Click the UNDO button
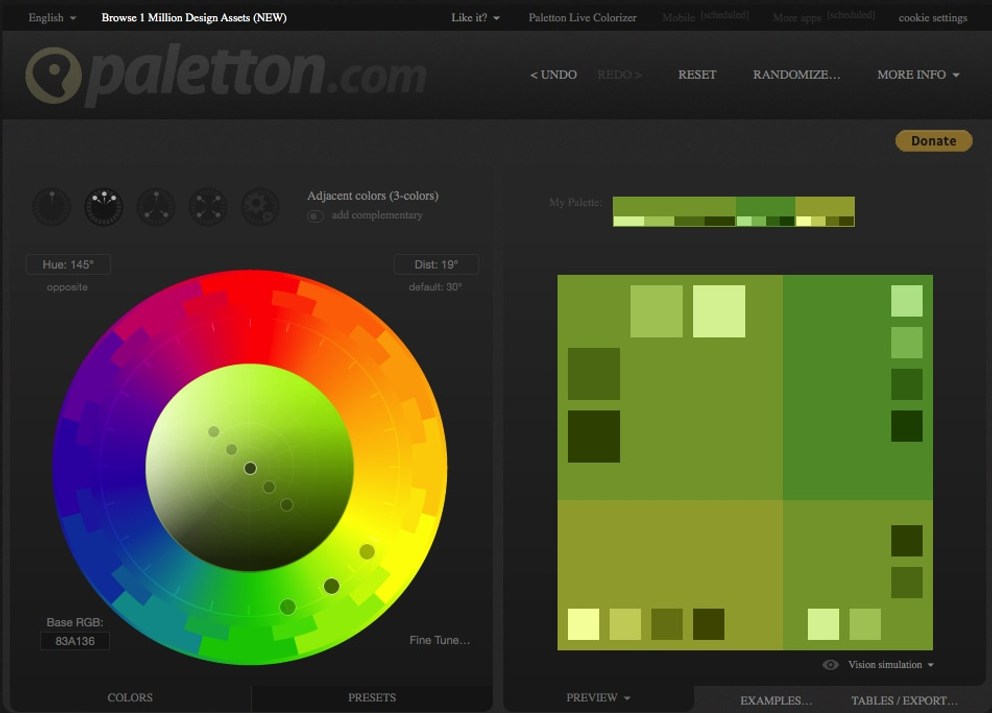 point(554,75)
